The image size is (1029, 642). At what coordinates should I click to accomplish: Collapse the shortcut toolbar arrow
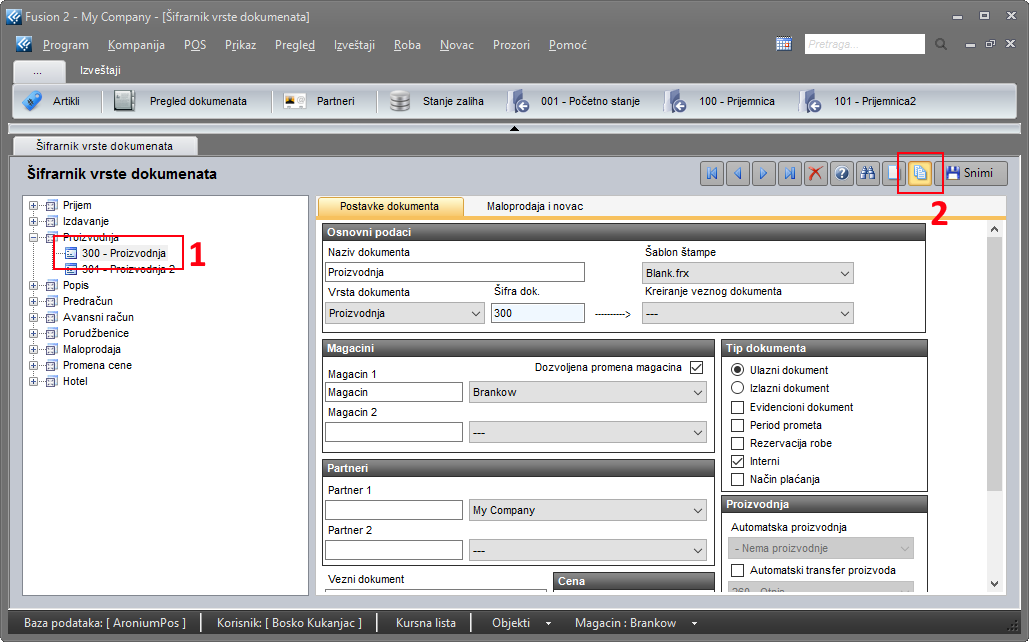[514, 129]
